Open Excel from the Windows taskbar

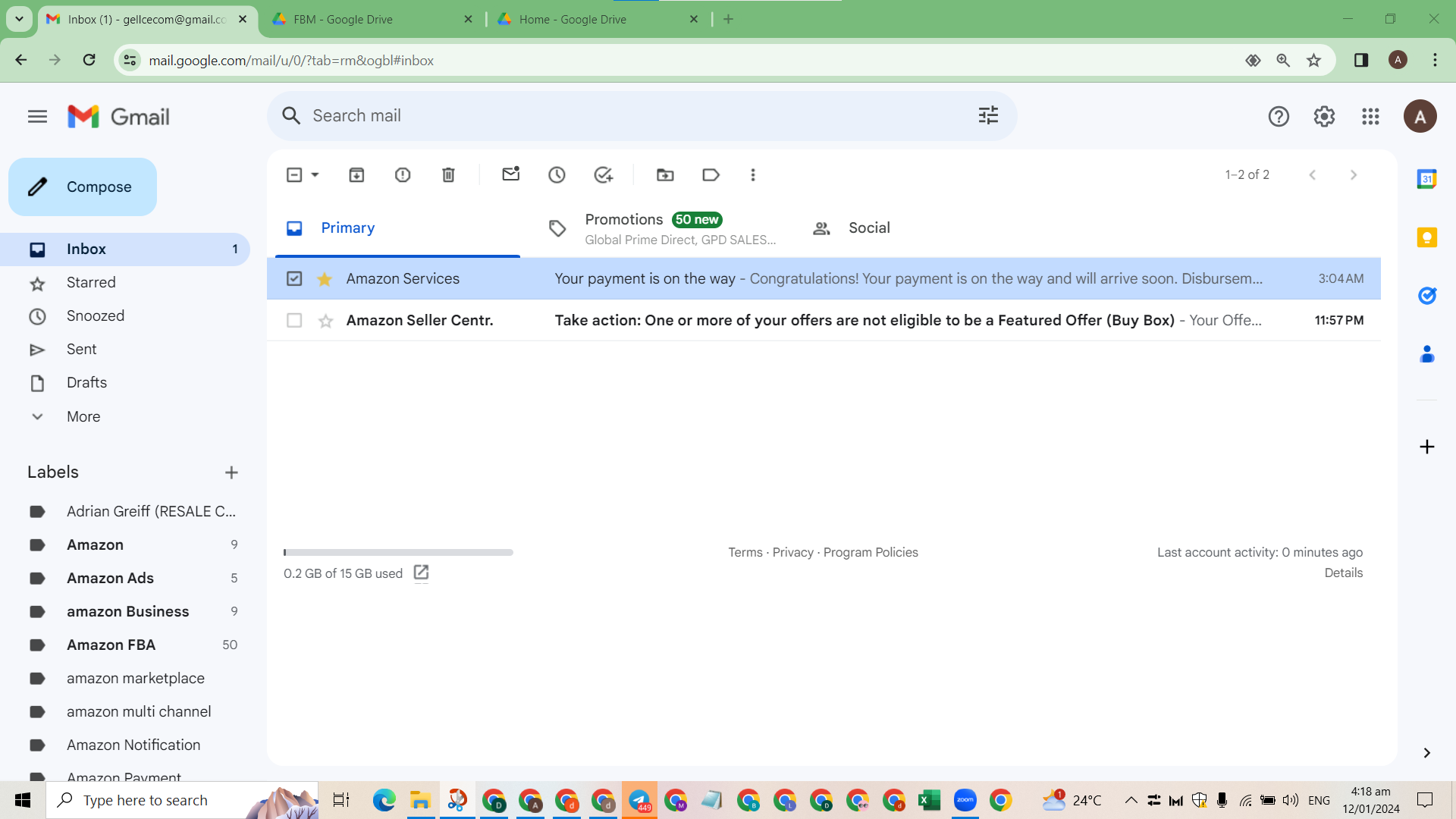point(929,800)
